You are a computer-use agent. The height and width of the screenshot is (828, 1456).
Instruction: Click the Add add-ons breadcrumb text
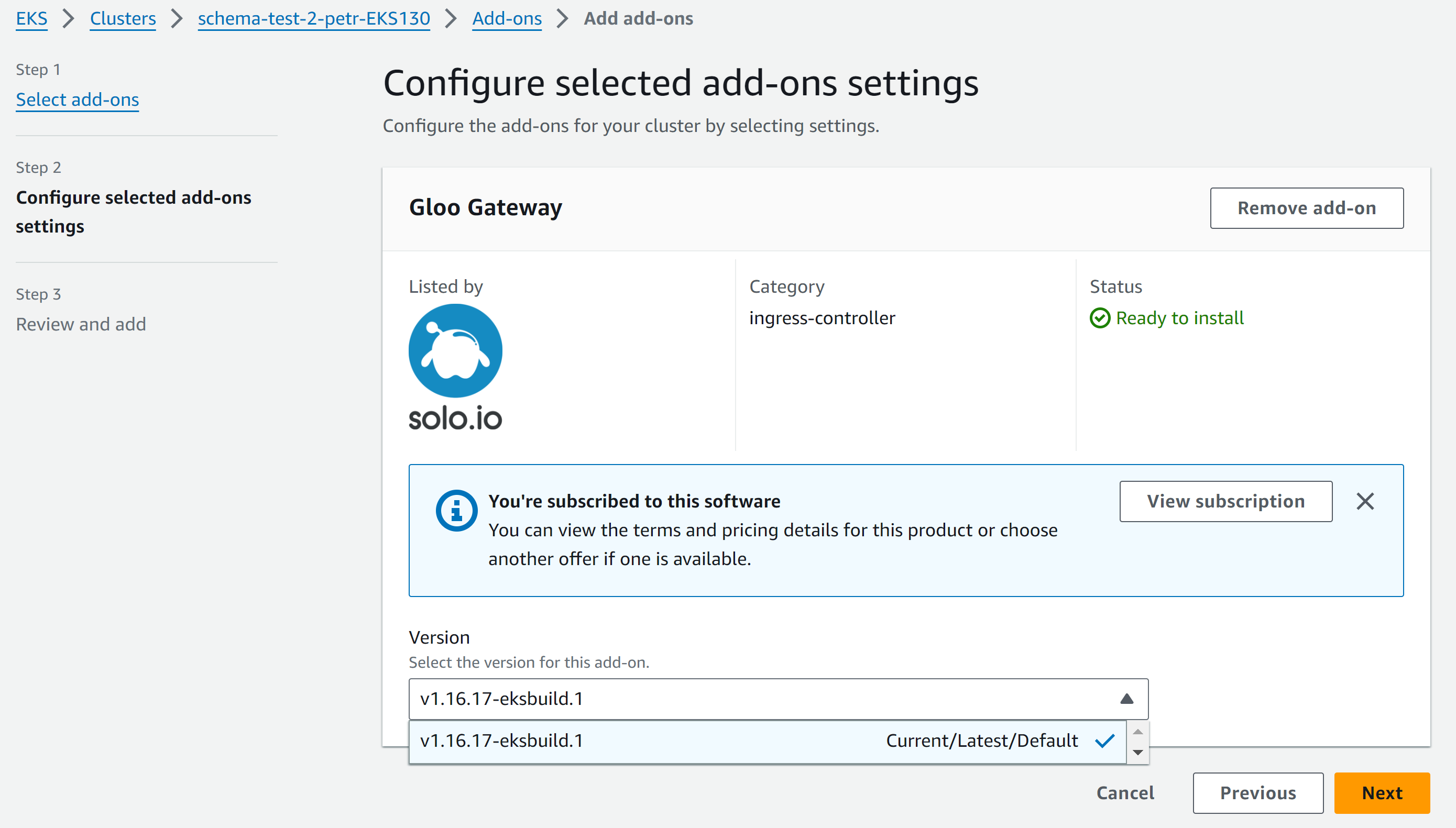pos(638,18)
